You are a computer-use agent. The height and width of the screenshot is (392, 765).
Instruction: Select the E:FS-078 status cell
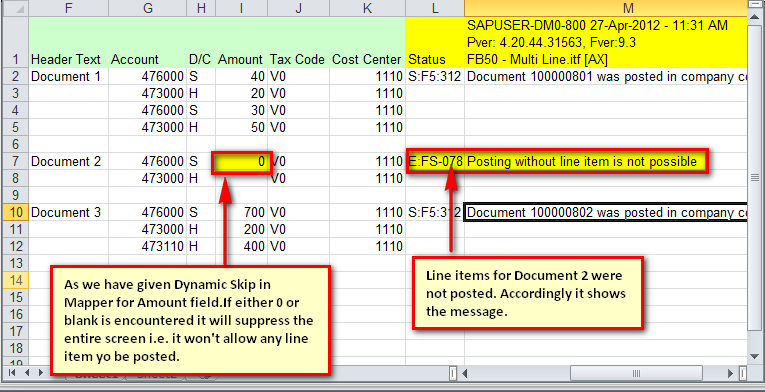click(435, 162)
